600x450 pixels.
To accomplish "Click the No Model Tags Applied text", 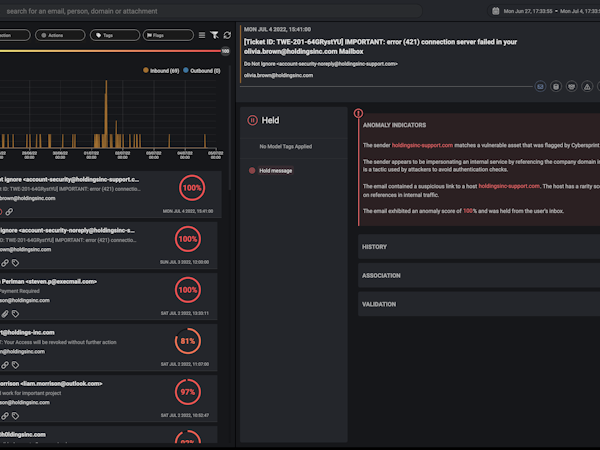I will tap(286, 147).
